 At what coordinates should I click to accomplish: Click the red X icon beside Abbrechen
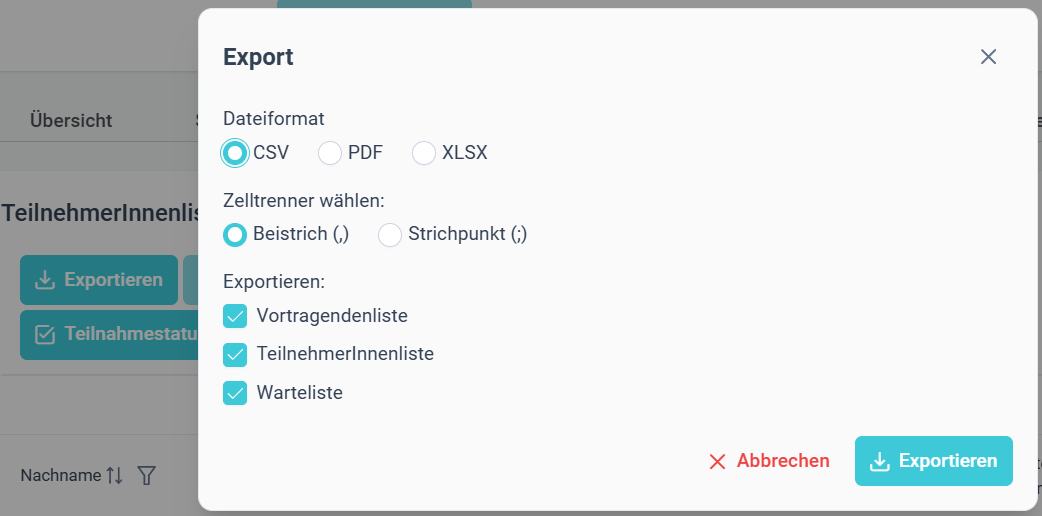coord(717,461)
